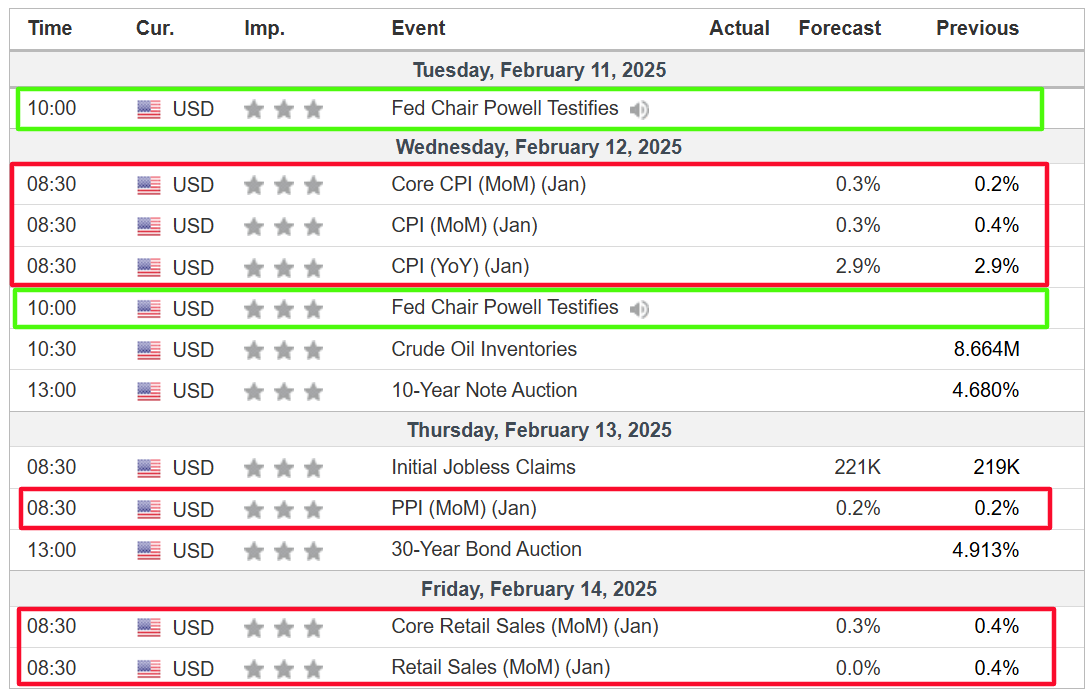Click the Actual column header

(x=740, y=29)
